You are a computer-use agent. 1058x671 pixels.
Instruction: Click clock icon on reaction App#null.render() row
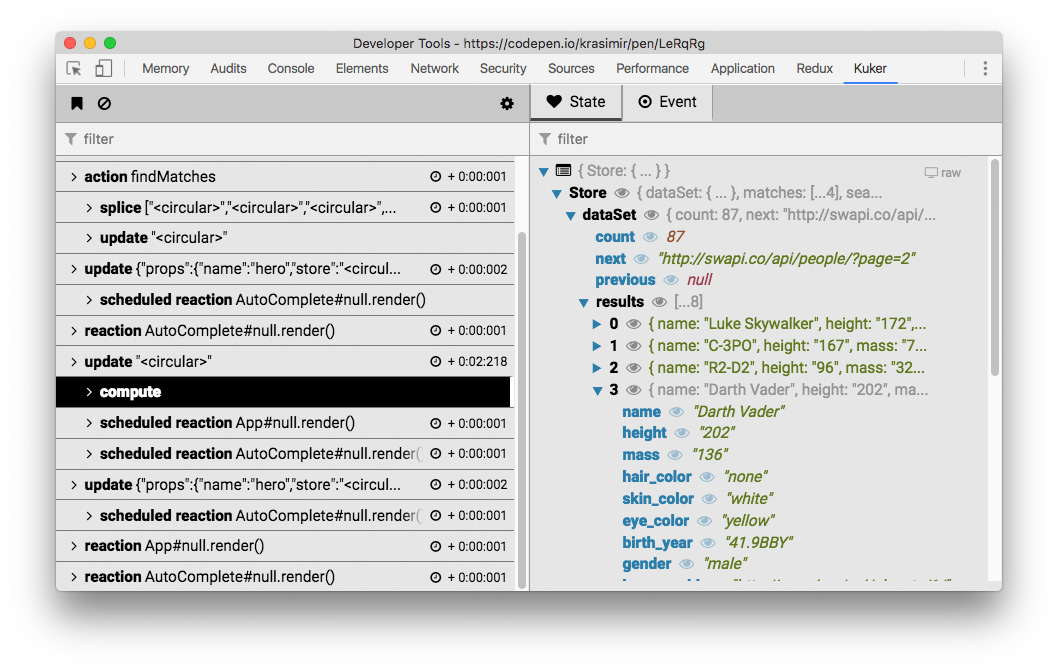436,546
